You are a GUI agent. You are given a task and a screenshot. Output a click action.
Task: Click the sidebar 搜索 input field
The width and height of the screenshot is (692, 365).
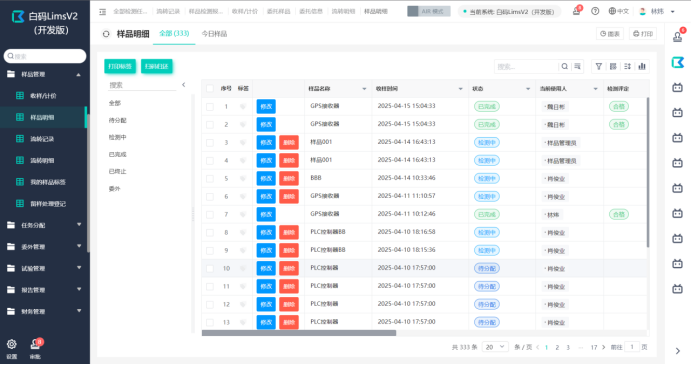pyautogui.click(x=45, y=56)
